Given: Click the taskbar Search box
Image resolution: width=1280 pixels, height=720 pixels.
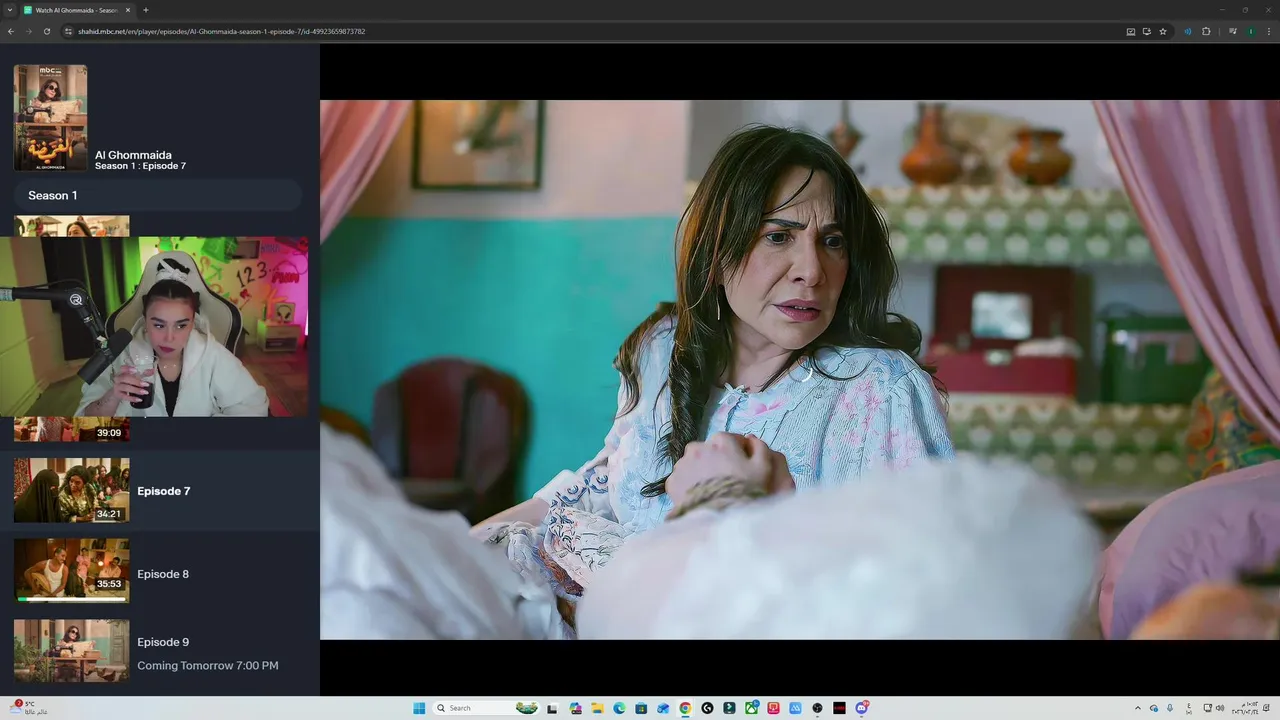Looking at the screenshot, I should (x=488, y=708).
